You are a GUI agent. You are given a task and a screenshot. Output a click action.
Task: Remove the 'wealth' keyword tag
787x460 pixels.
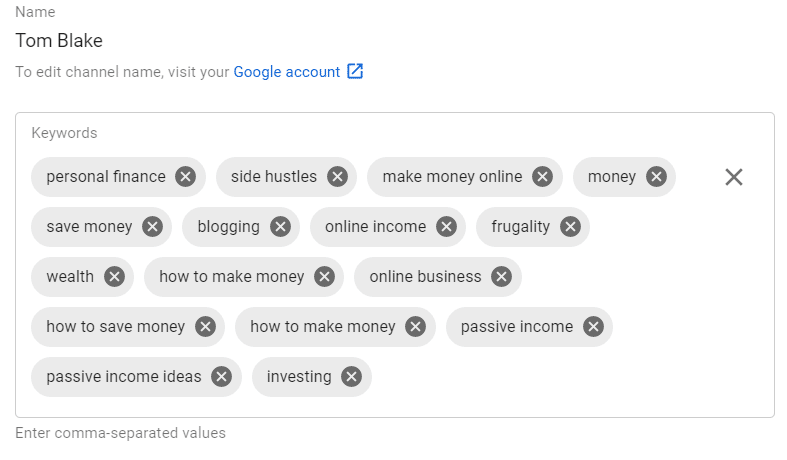[x=114, y=277]
